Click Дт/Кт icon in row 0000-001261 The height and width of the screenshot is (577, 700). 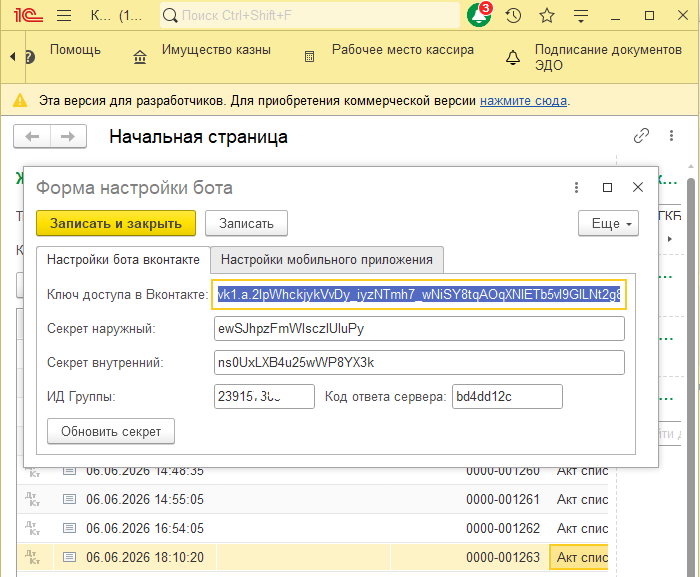click(33, 499)
